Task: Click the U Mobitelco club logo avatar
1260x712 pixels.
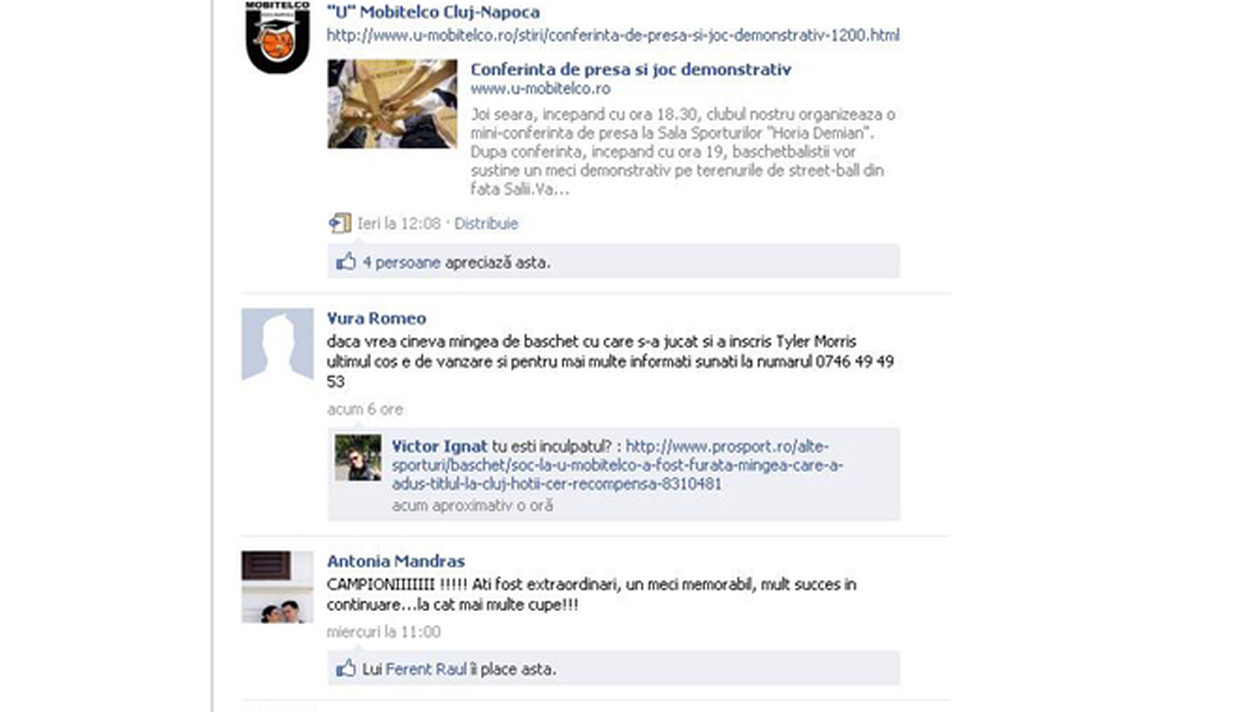Action: [x=278, y=37]
